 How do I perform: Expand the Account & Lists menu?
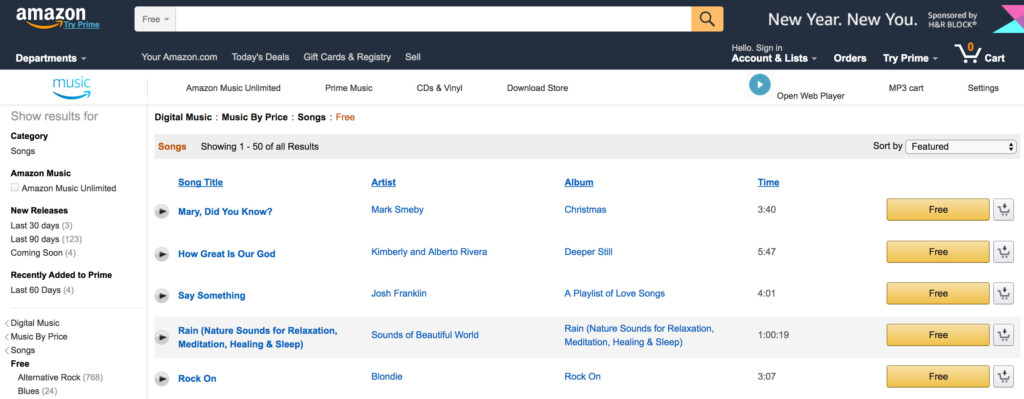(x=774, y=58)
